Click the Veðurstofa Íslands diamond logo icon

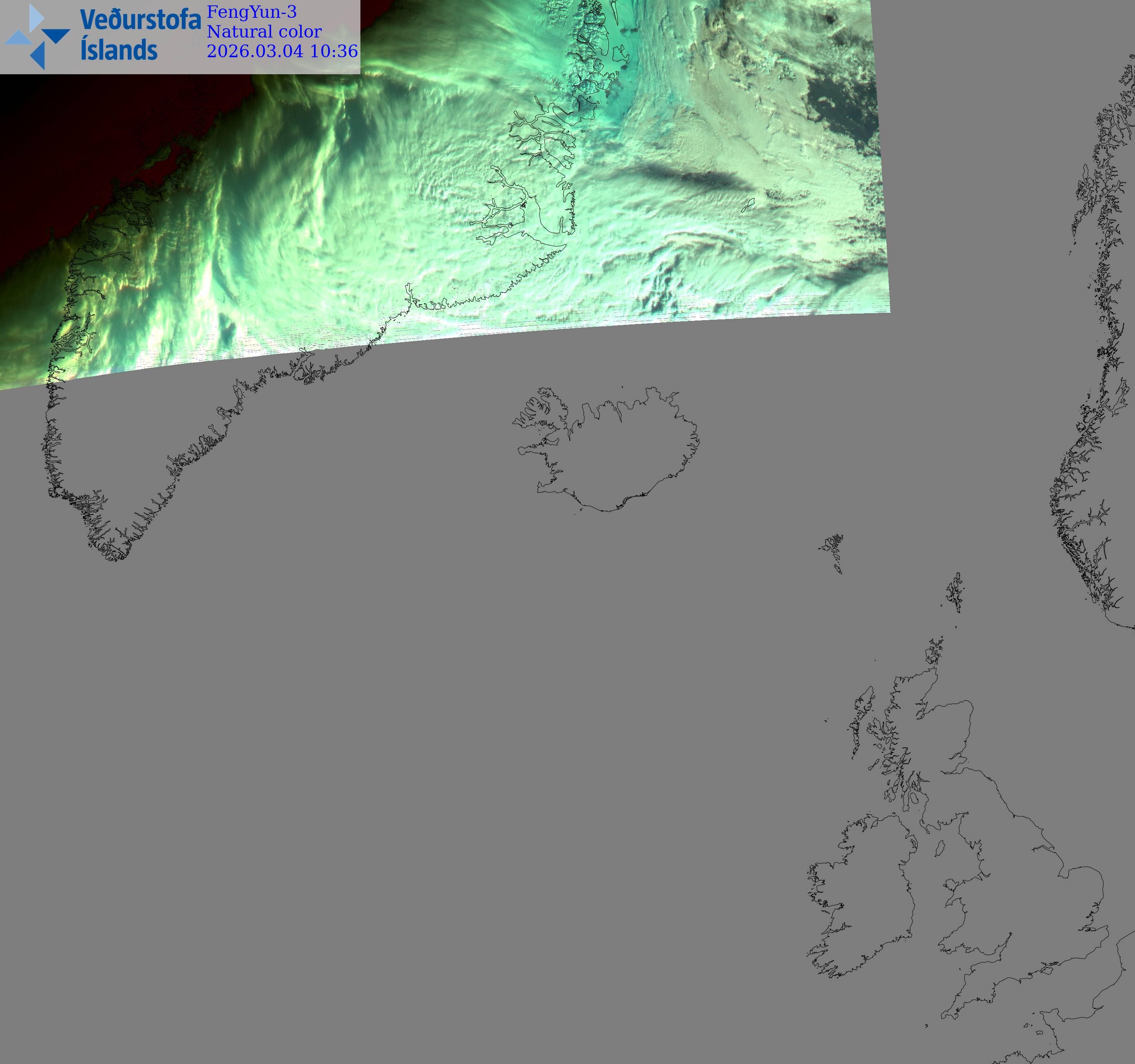[36, 37]
